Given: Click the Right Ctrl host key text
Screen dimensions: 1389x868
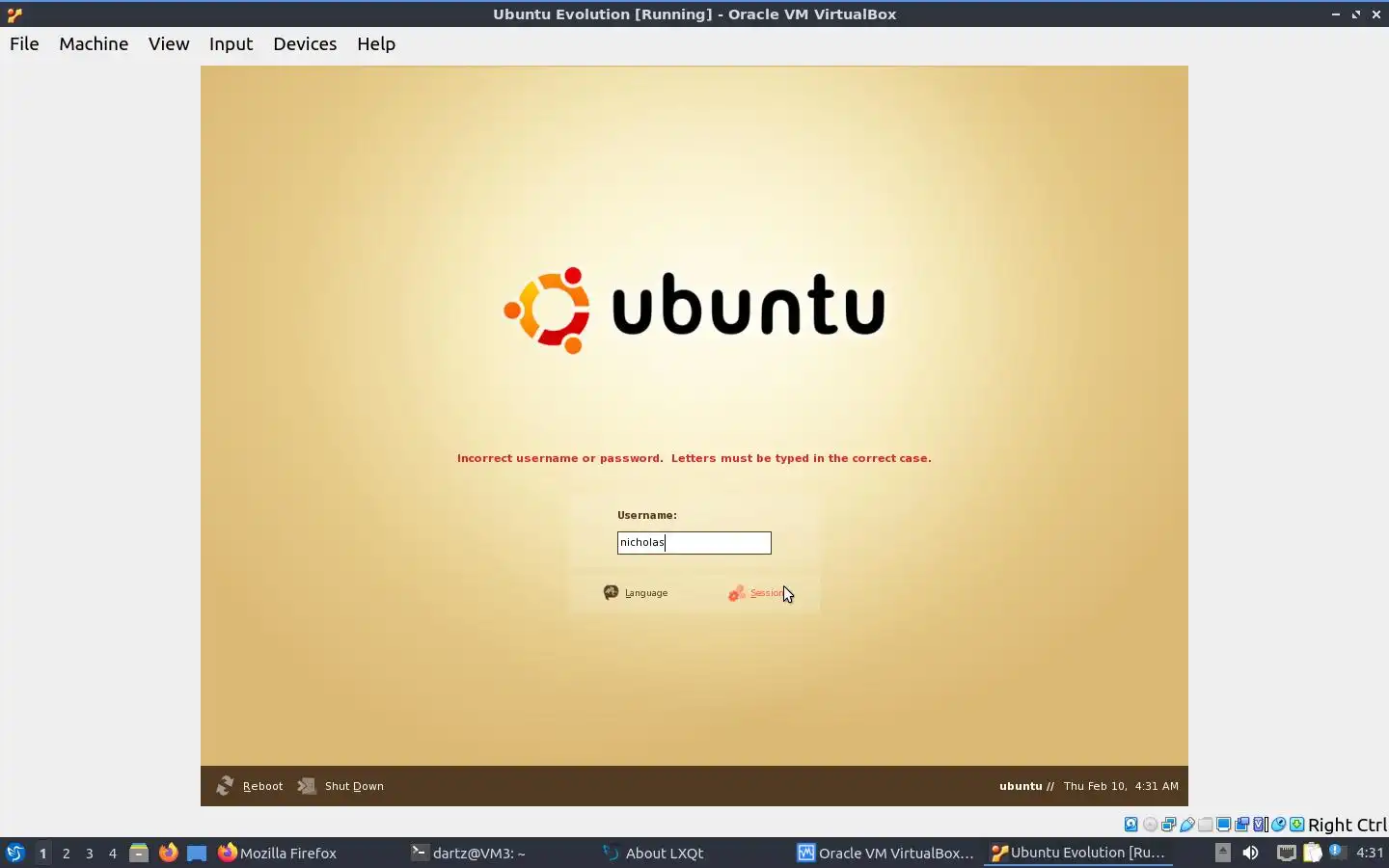Looking at the screenshot, I should click(x=1348, y=825).
